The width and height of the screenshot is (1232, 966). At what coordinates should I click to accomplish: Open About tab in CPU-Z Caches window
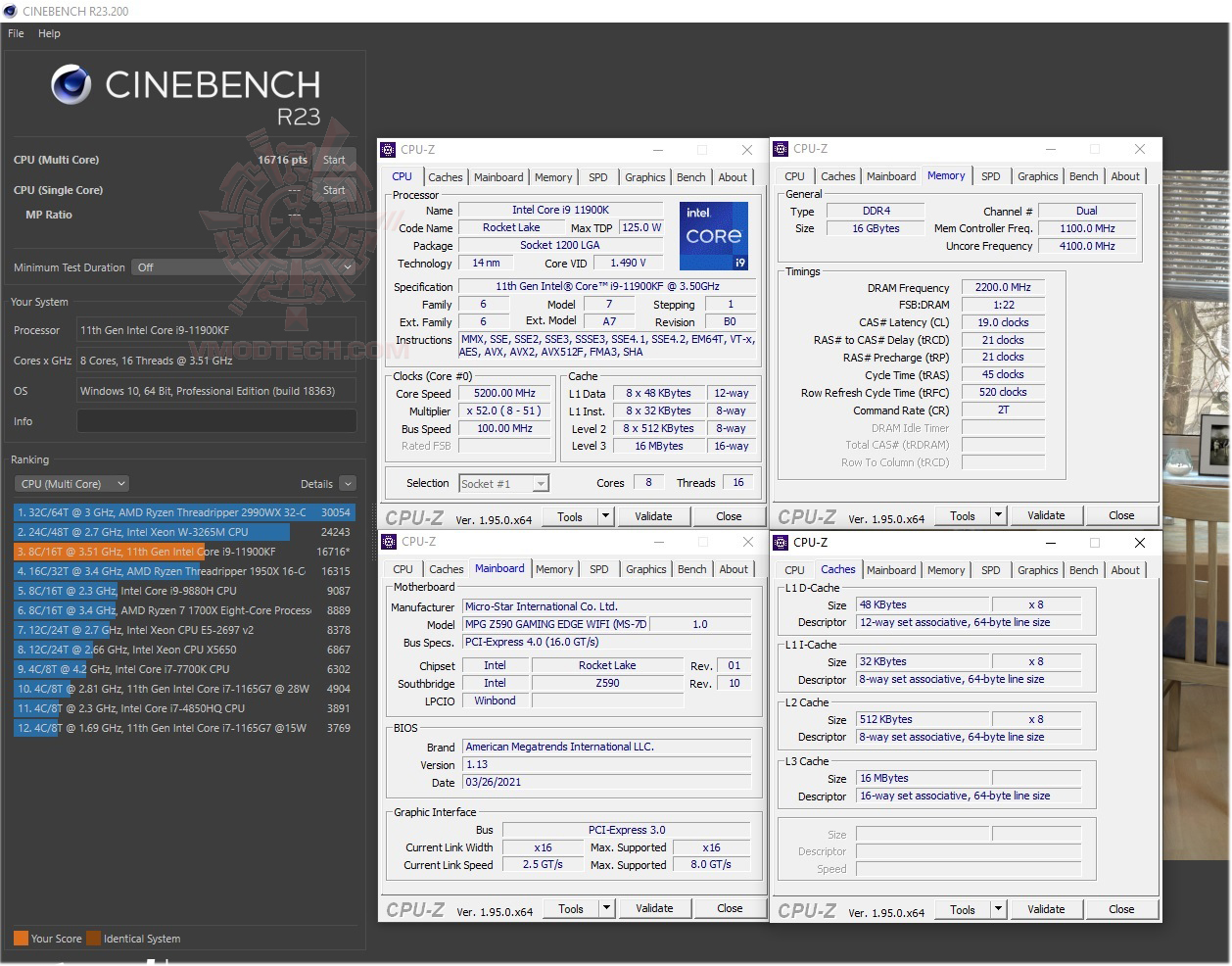1126,570
